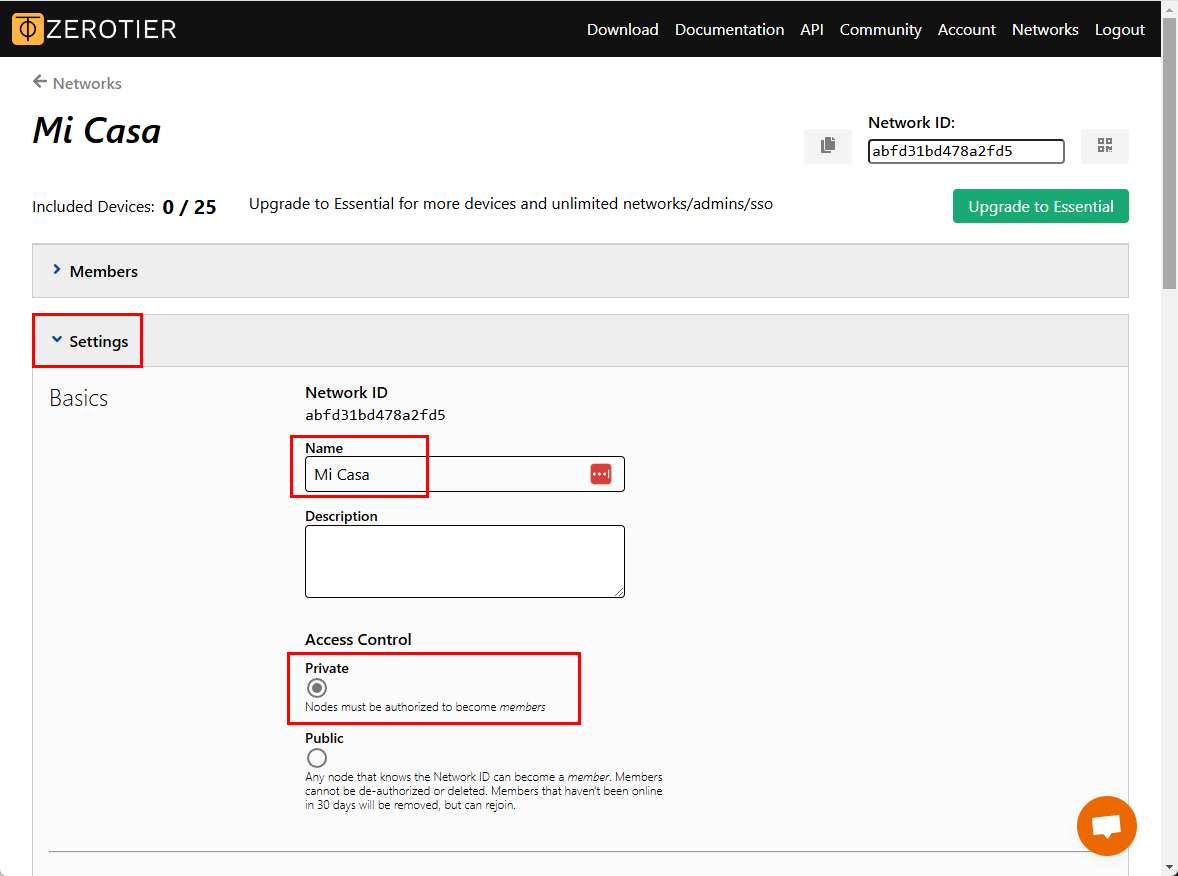Show the network QR code icon
The image size is (1178, 876).
click(1105, 146)
